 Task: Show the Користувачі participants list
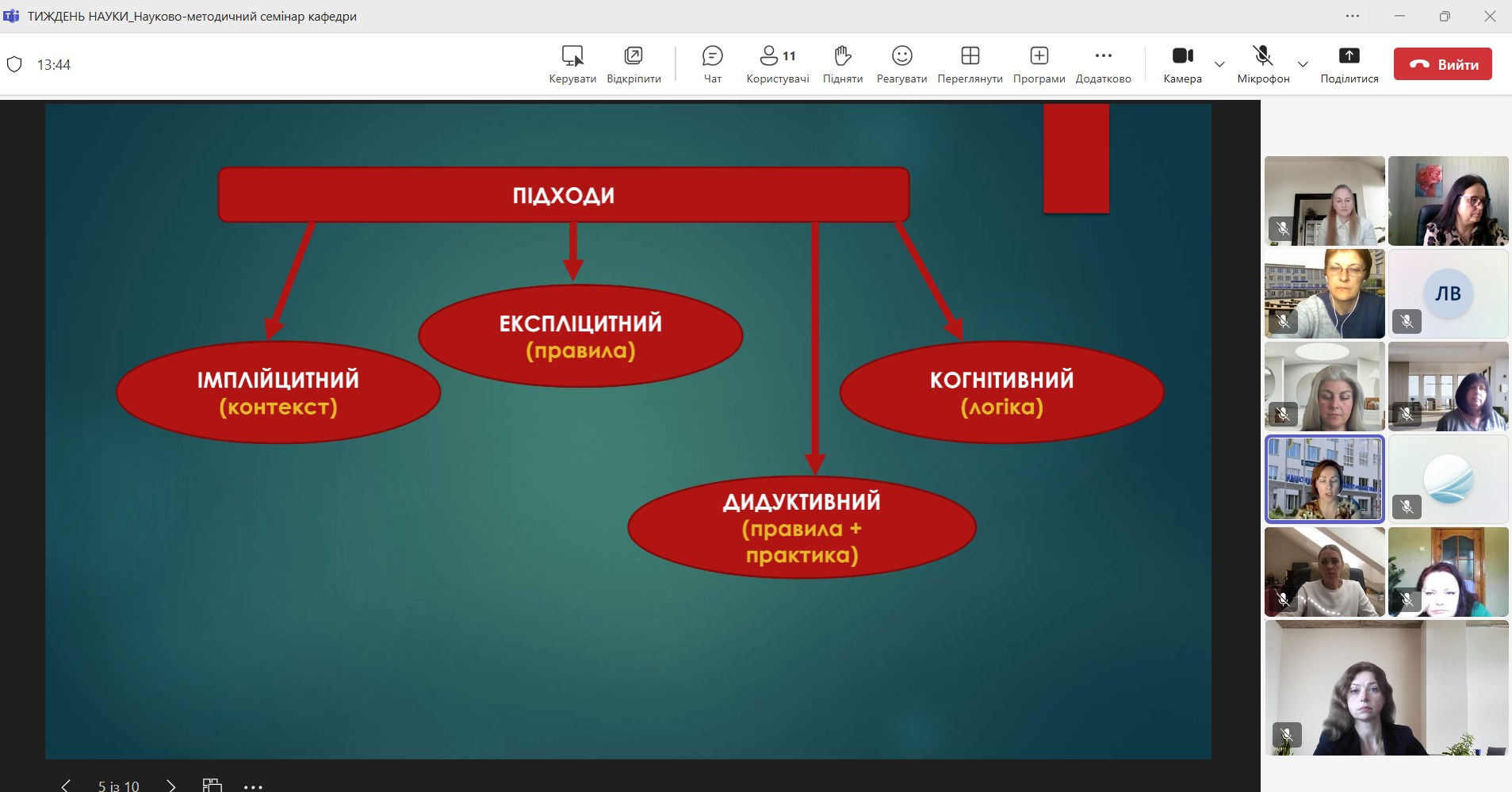[x=777, y=63]
